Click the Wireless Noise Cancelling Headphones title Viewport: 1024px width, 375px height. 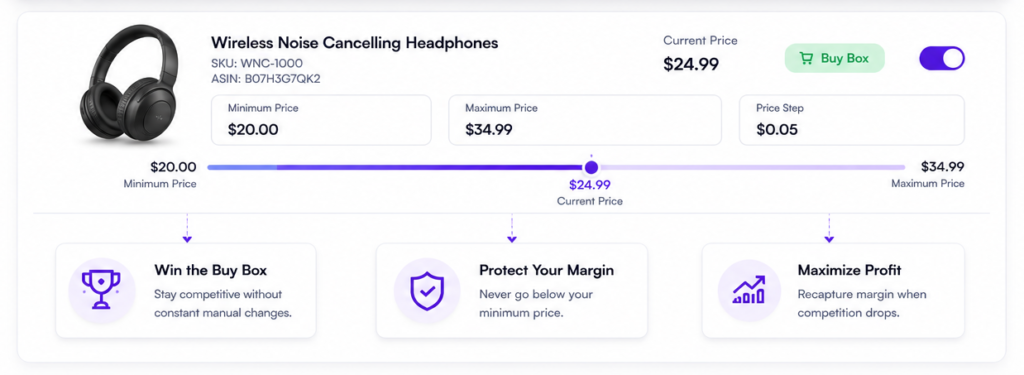[x=355, y=43]
